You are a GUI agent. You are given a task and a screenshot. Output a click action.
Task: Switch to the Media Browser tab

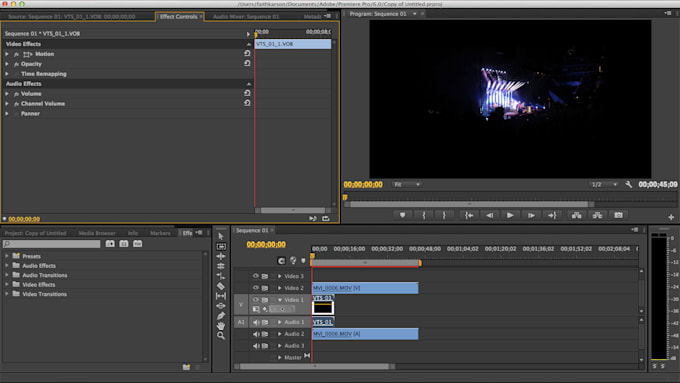[97, 233]
